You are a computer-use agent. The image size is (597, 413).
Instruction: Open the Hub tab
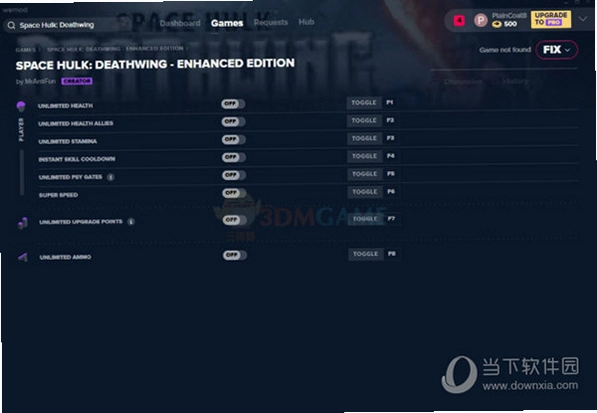pyautogui.click(x=306, y=22)
